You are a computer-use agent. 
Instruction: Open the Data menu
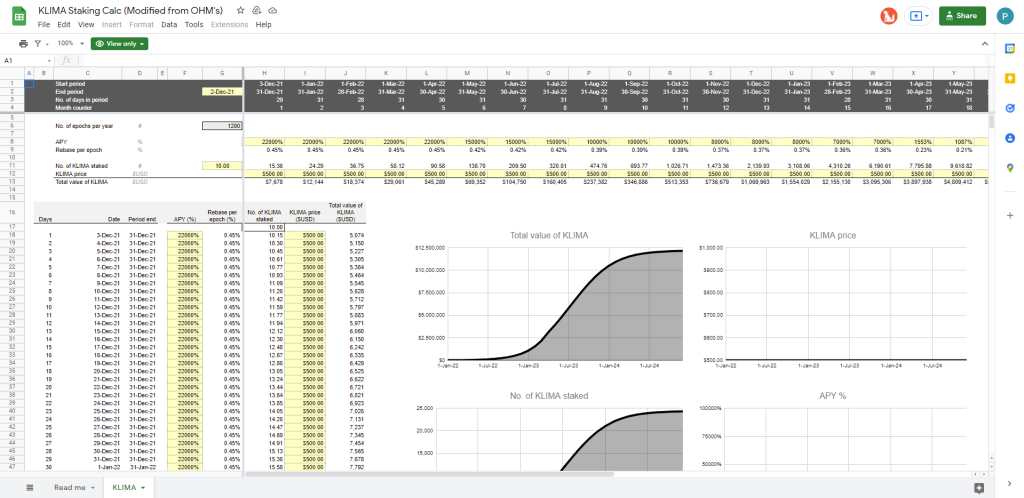tap(169, 25)
